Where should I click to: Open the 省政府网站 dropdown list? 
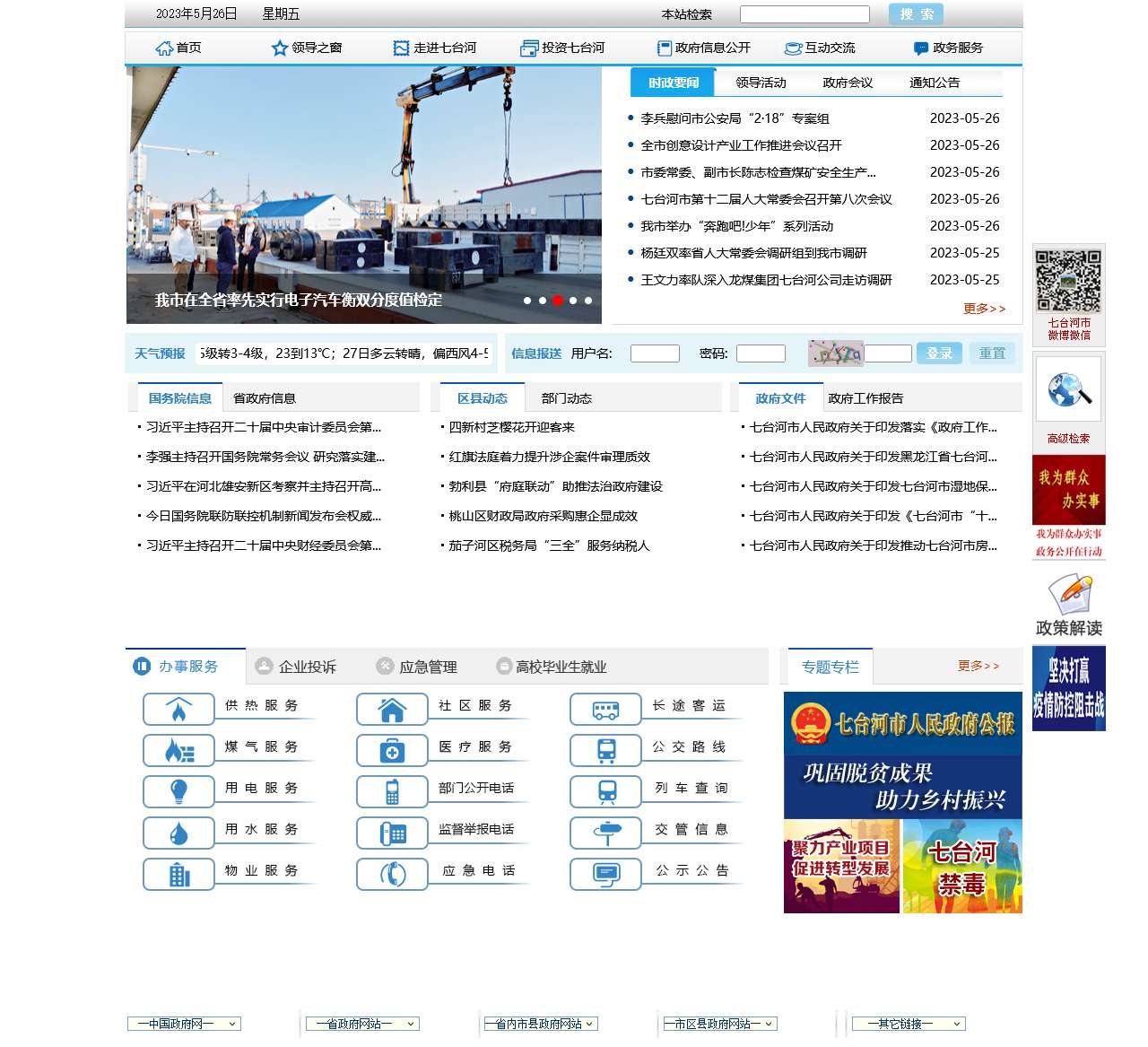pos(362,1024)
